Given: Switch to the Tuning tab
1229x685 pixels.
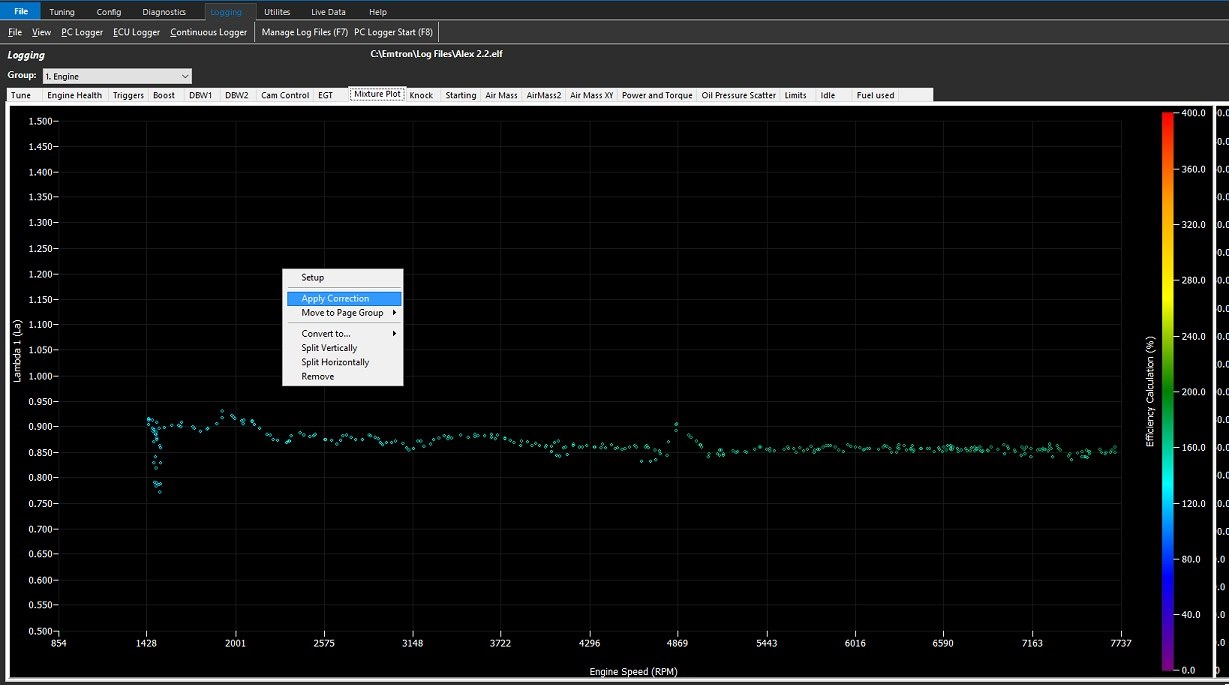Looking at the screenshot, I should [x=62, y=12].
